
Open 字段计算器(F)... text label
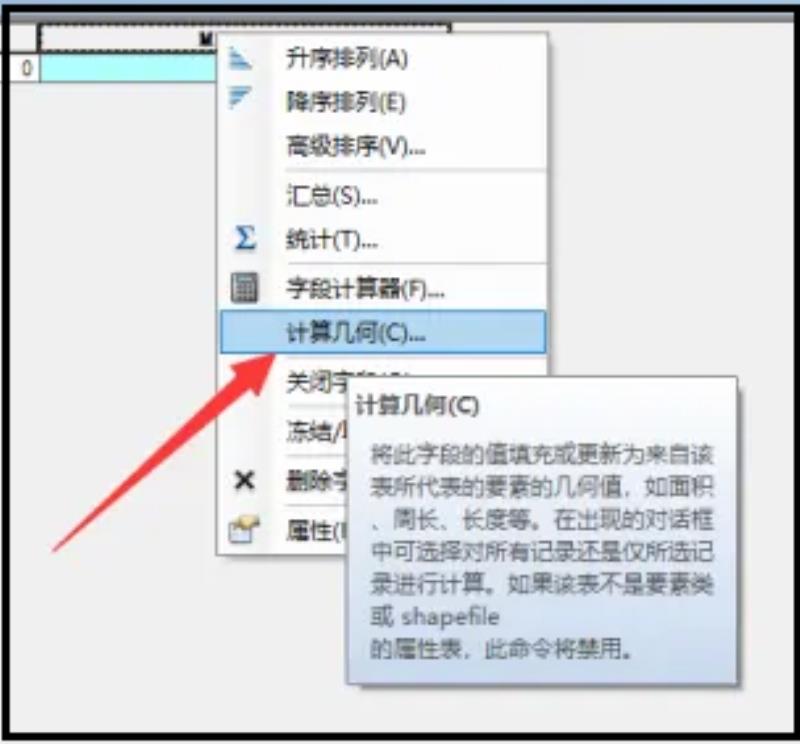pos(365,289)
